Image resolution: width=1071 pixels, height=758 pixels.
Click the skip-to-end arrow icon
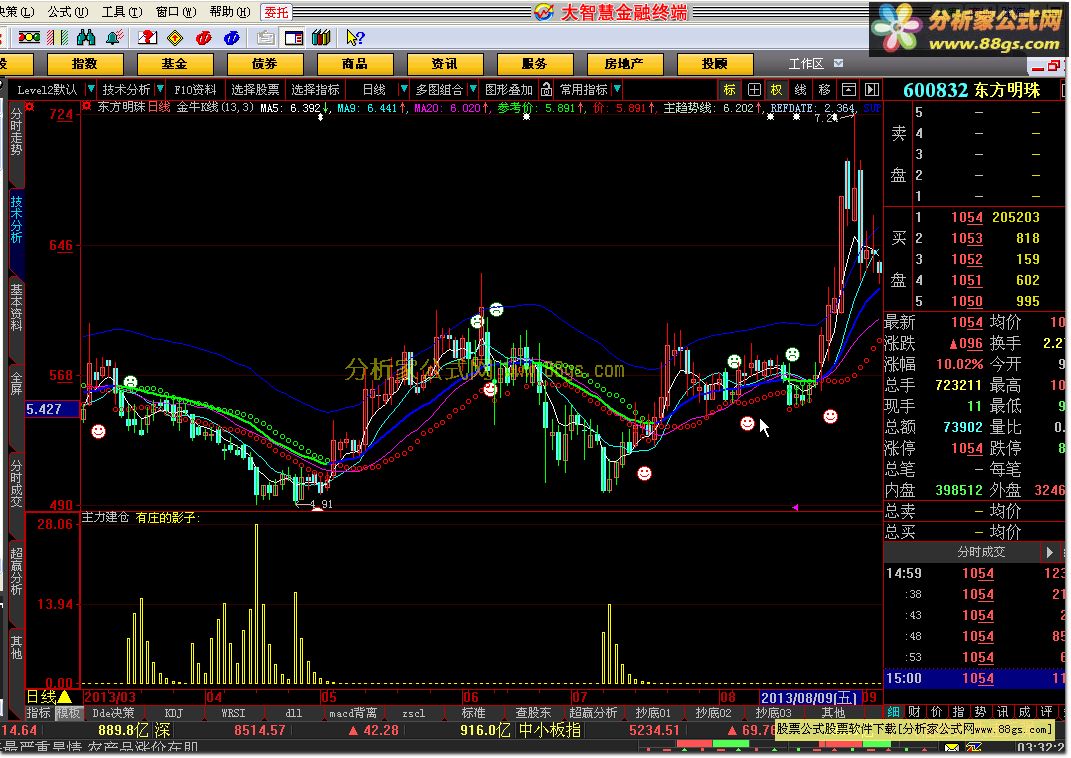[x=872, y=89]
